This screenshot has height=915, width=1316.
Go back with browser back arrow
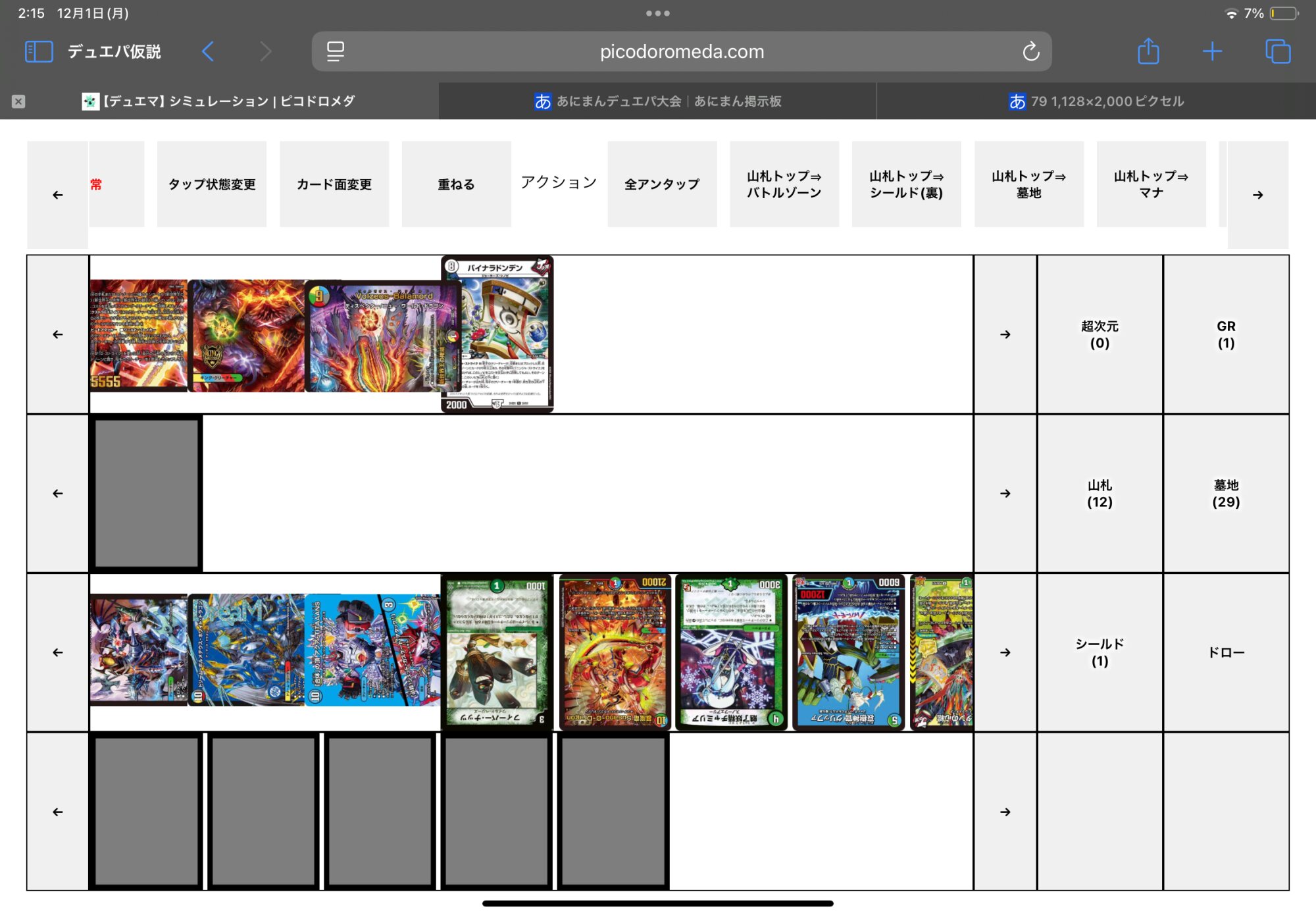[208, 51]
